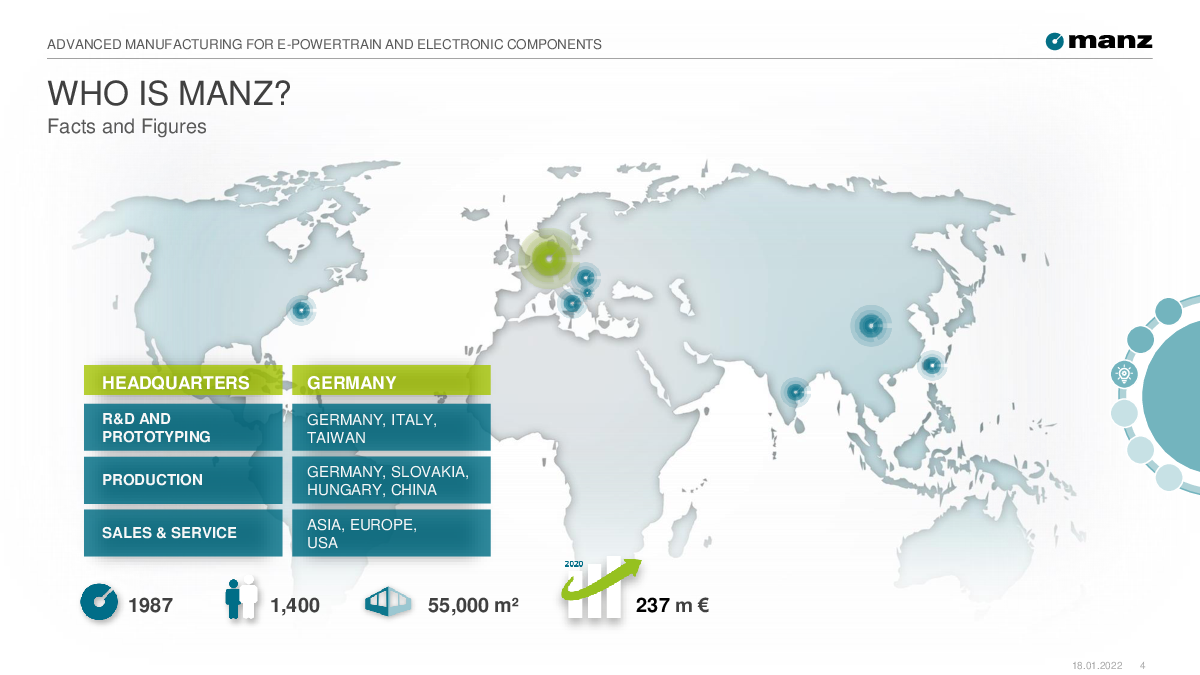Click the green Germany headquarters marker on map
This screenshot has width=1200, height=675.
tap(548, 259)
